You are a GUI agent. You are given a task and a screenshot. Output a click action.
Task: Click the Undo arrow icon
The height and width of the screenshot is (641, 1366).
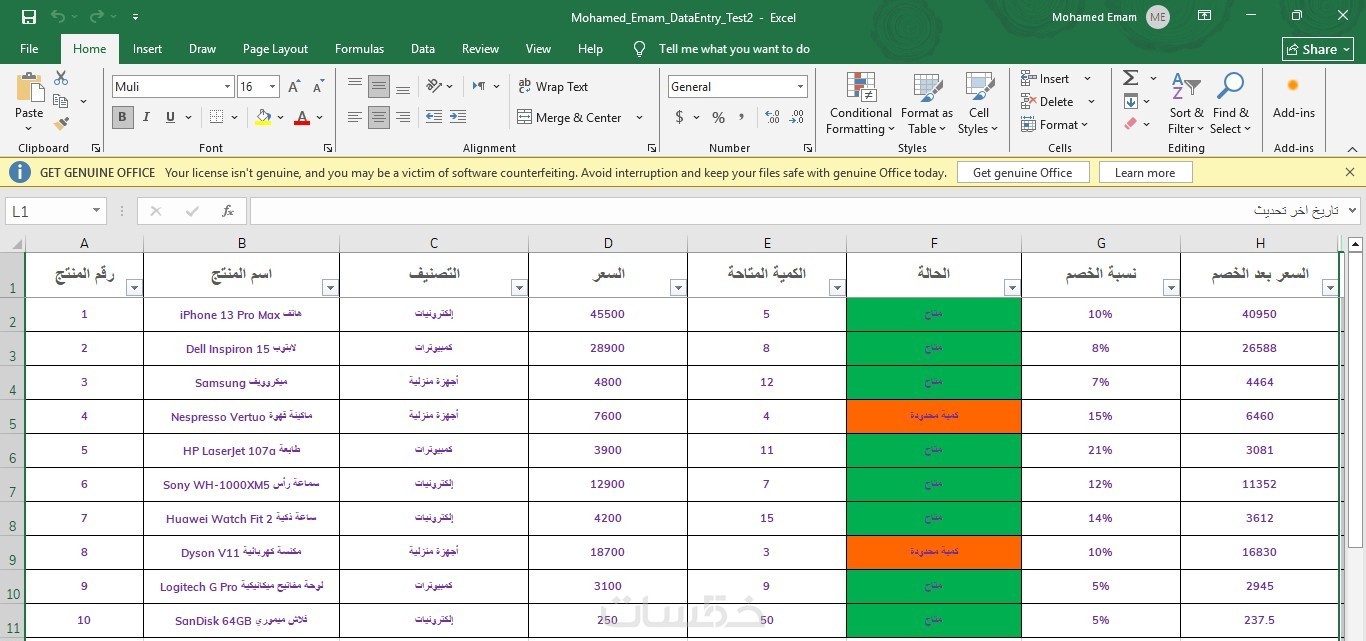[x=58, y=17]
